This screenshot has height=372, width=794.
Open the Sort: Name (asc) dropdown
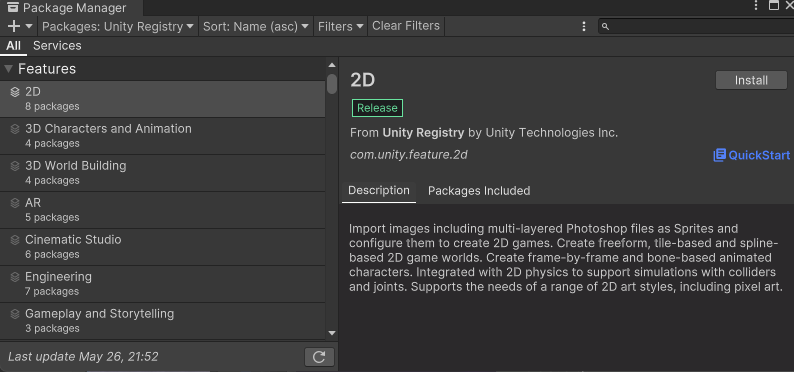[x=256, y=26]
